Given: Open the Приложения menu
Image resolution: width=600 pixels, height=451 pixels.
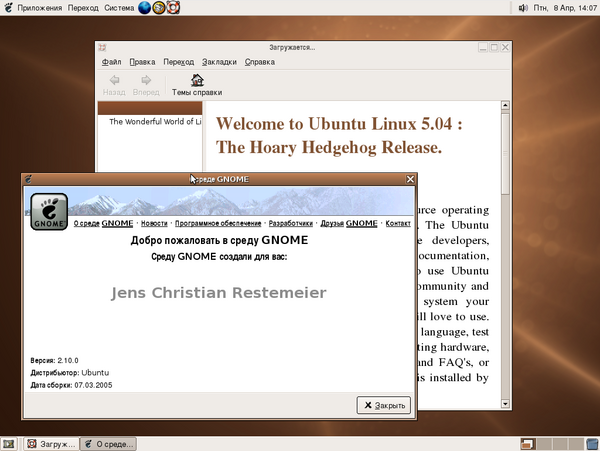Looking at the screenshot, I should pos(34,8).
